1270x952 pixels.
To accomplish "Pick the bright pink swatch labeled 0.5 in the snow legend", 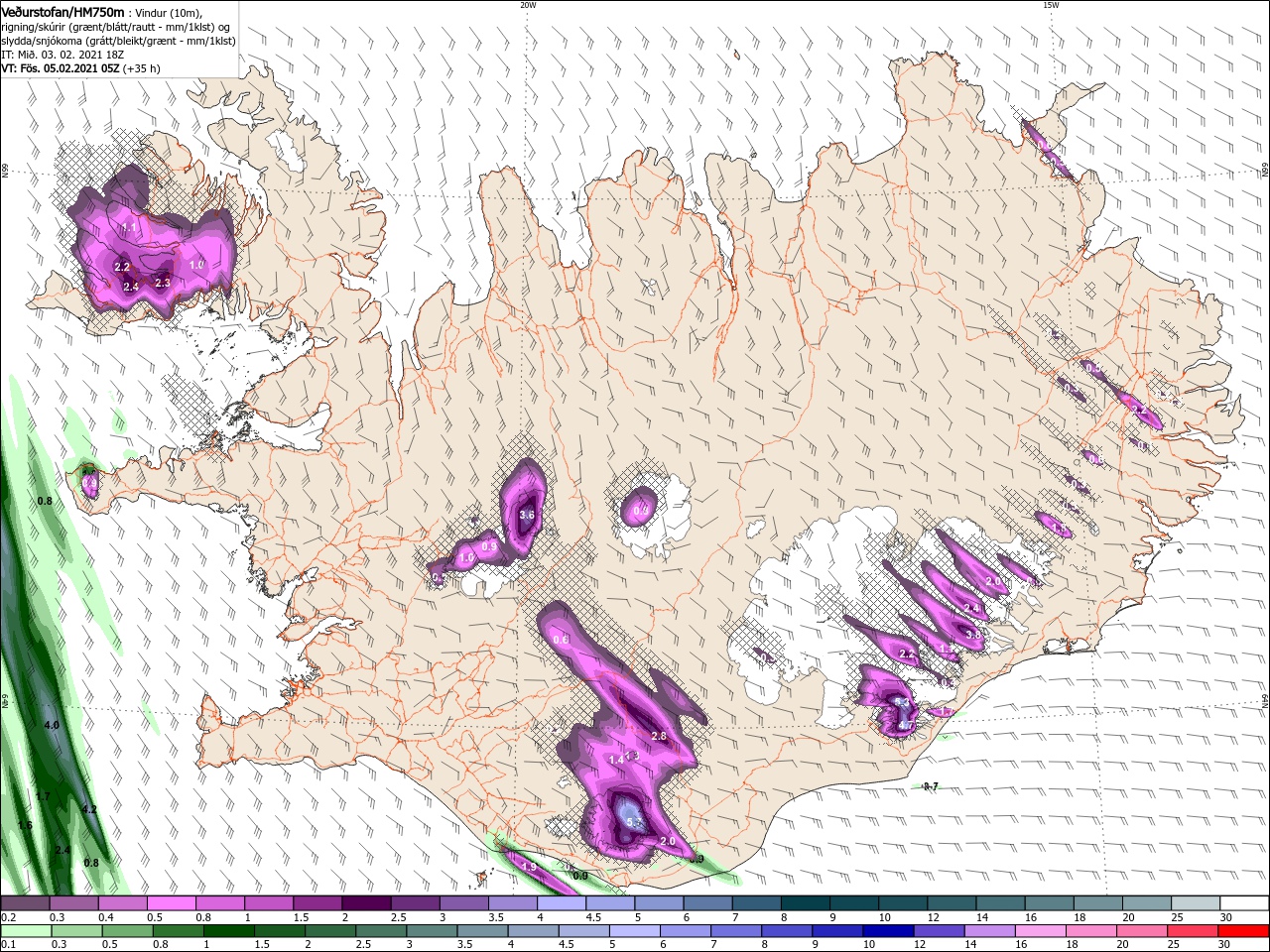I will [x=171, y=903].
